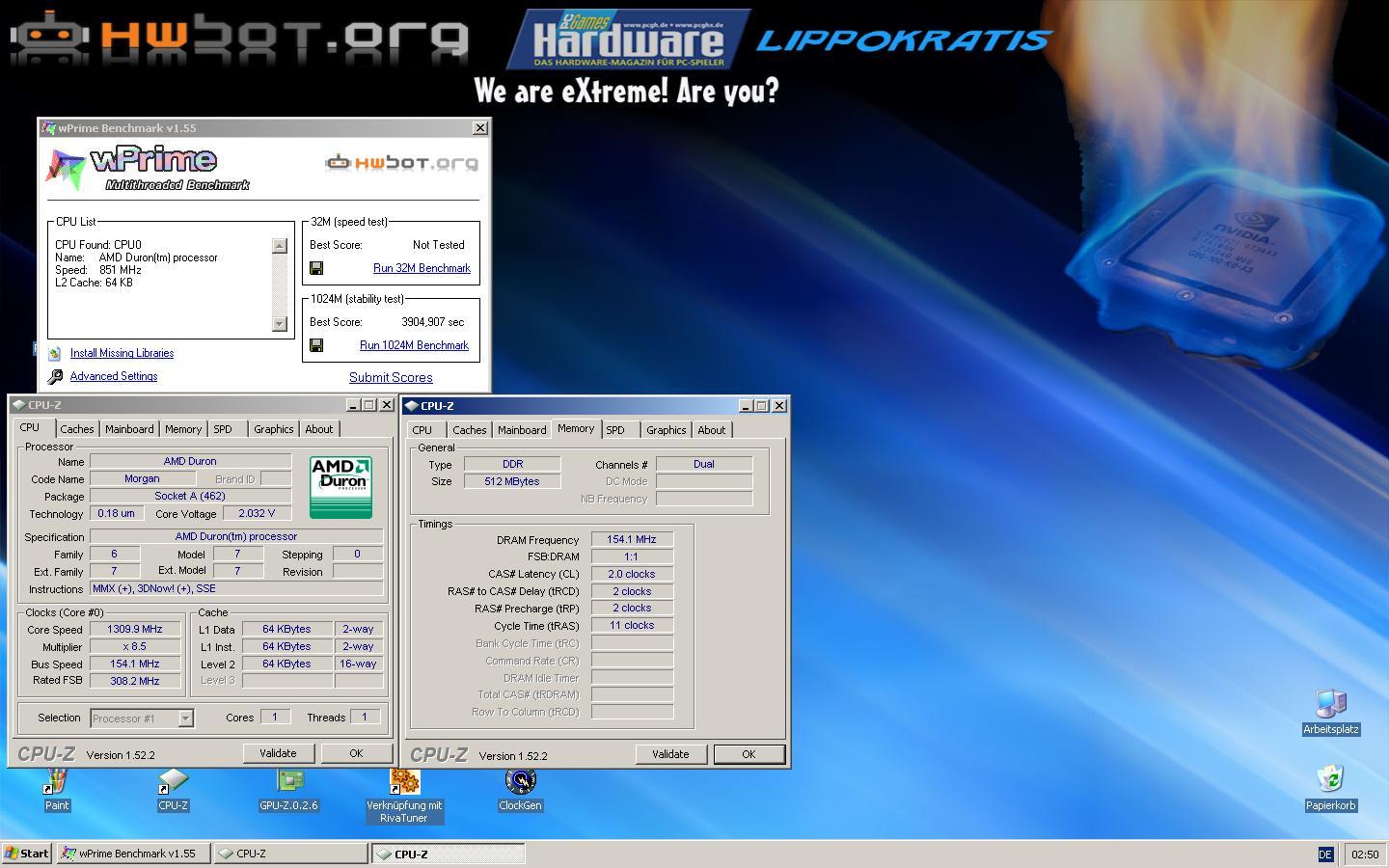Screen dimensions: 1389x868
Task: Click the Advanced Settings wrench icon
Action: point(55,377)
